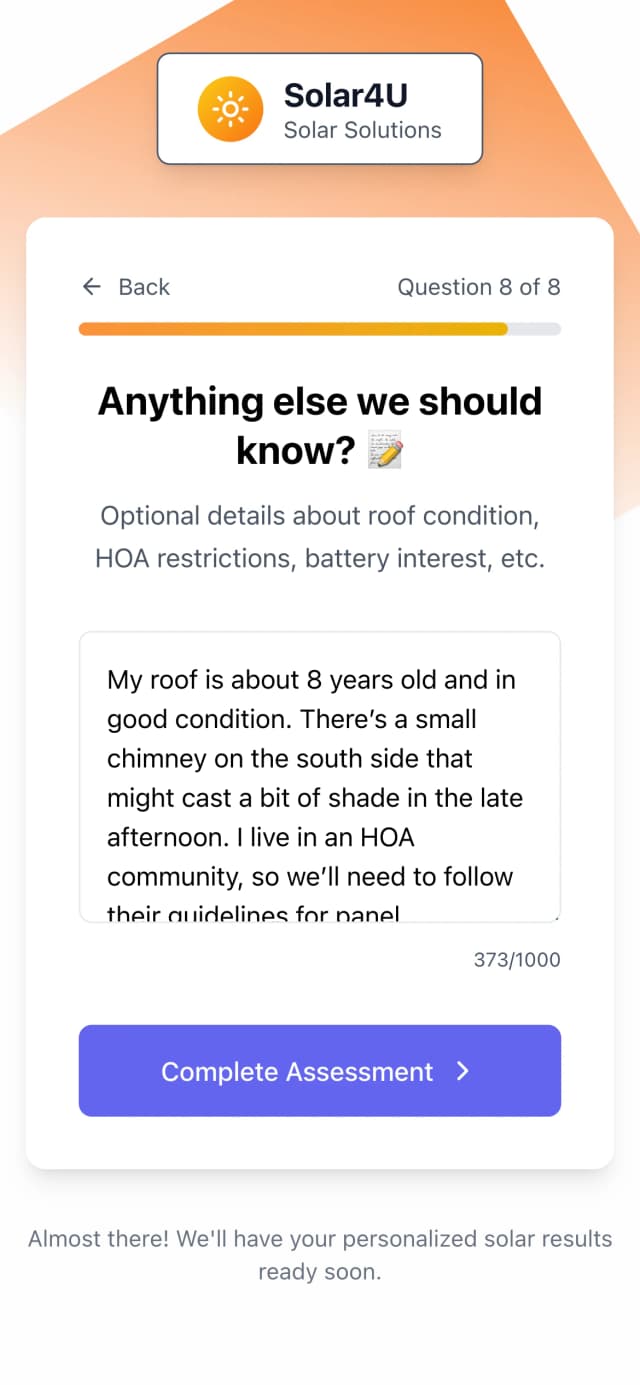Click the partially hidden last line of notes
Image resolution: width=640 pixels, height=1385 pixels.
point(253,912)
